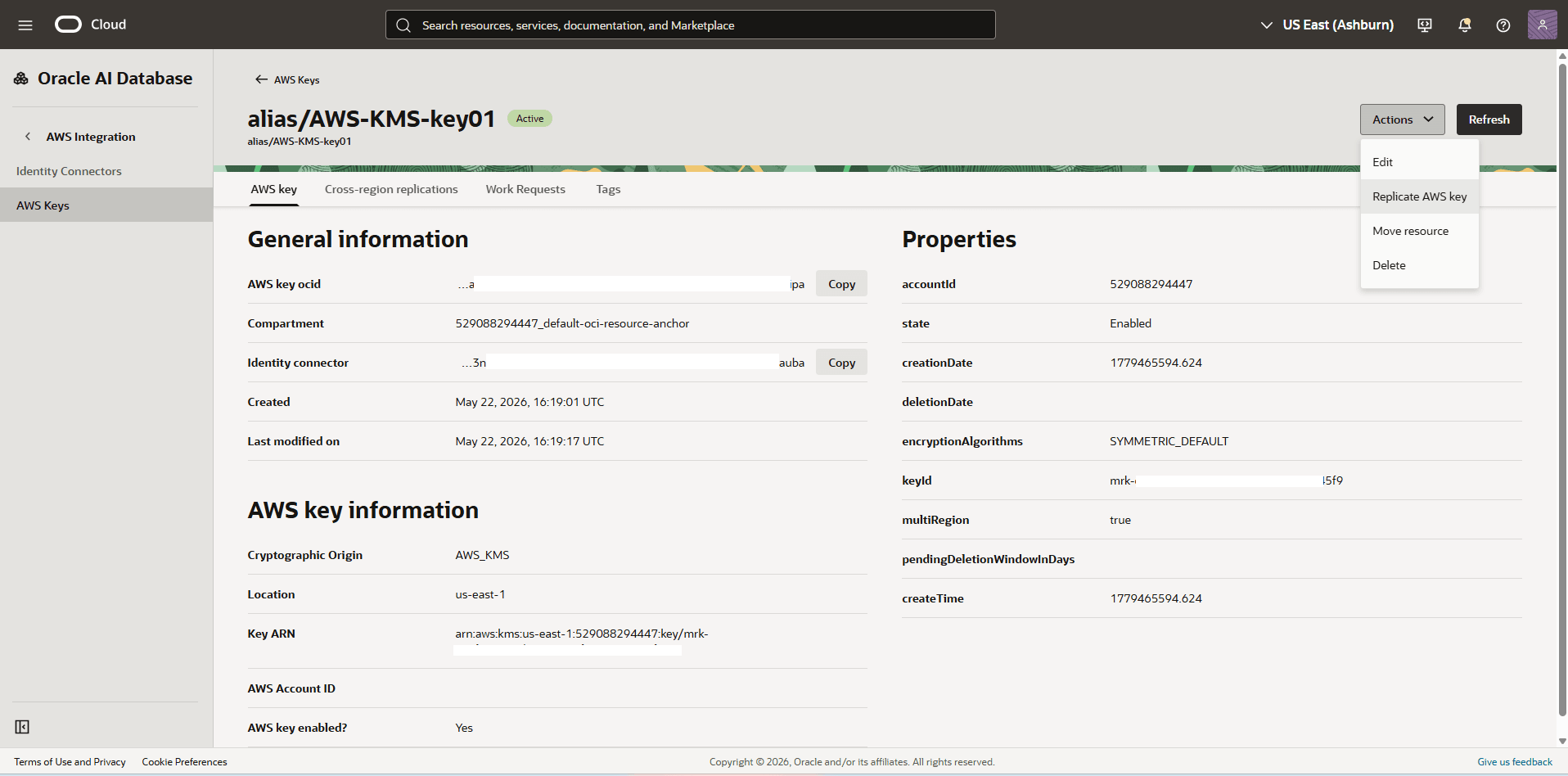
Task: Focus the search resources input field
Action: coord(691,25)
